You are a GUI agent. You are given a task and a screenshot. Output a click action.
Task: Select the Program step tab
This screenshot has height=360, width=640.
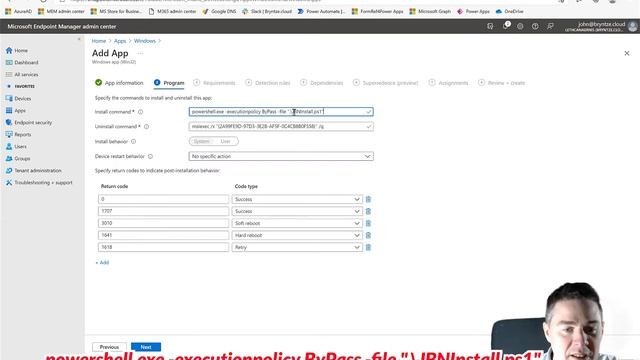169,83
